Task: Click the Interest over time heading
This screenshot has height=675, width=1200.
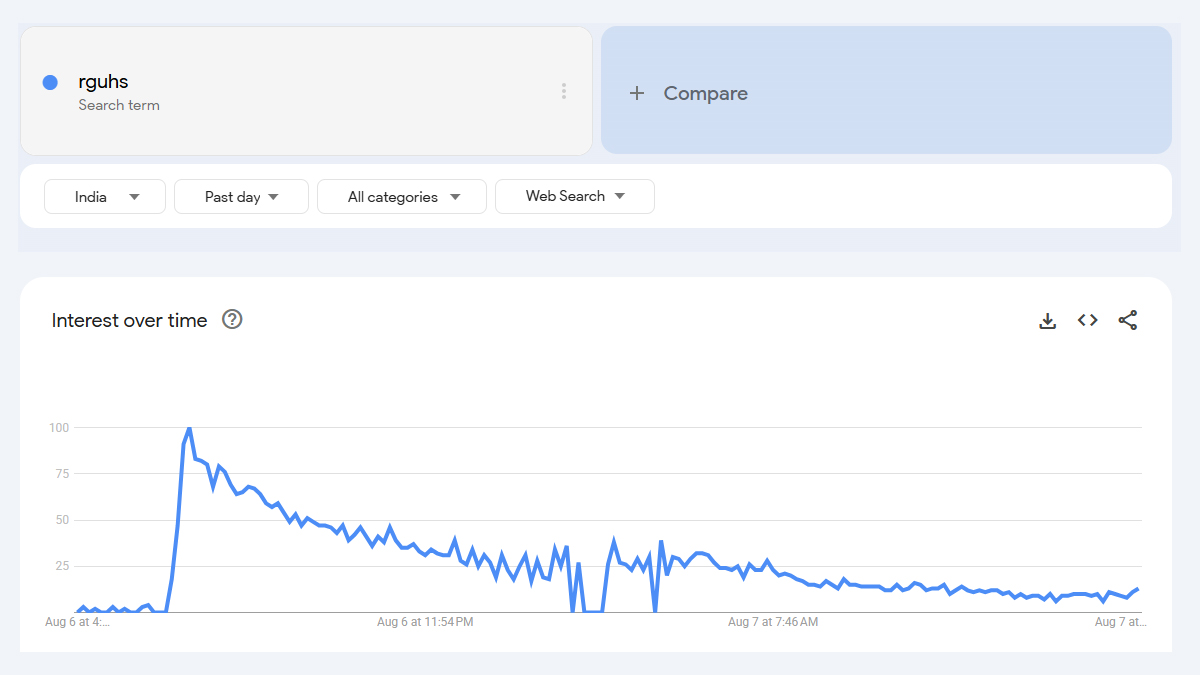Action: (128, 320)
